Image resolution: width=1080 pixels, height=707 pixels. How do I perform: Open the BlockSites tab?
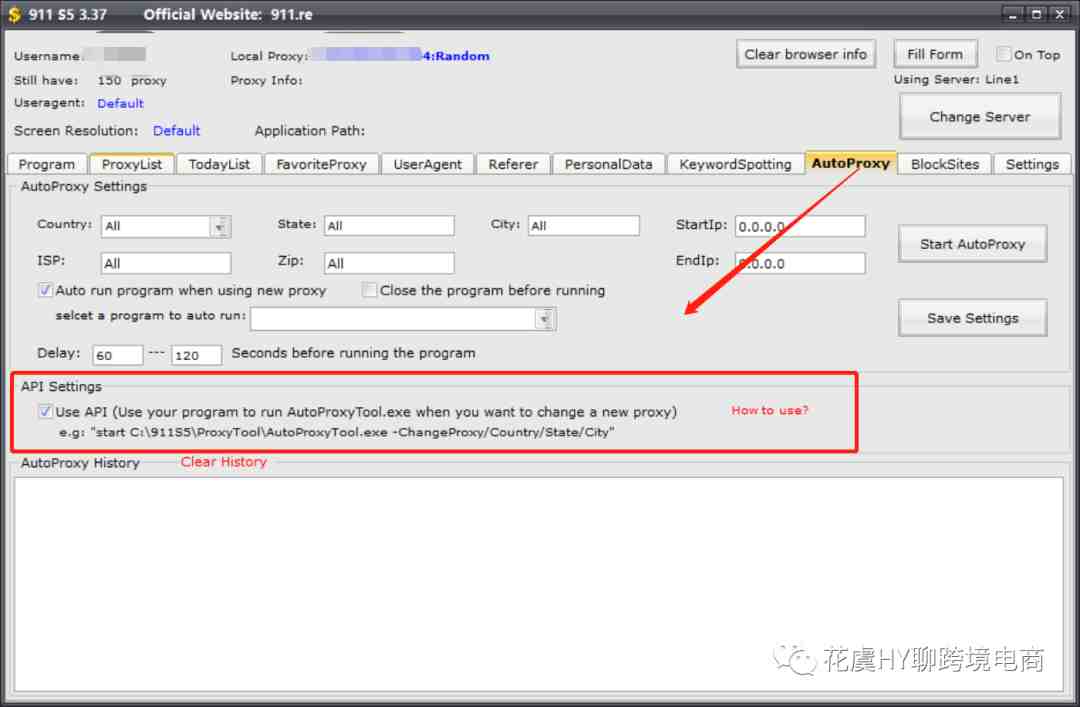coord(944,164)
